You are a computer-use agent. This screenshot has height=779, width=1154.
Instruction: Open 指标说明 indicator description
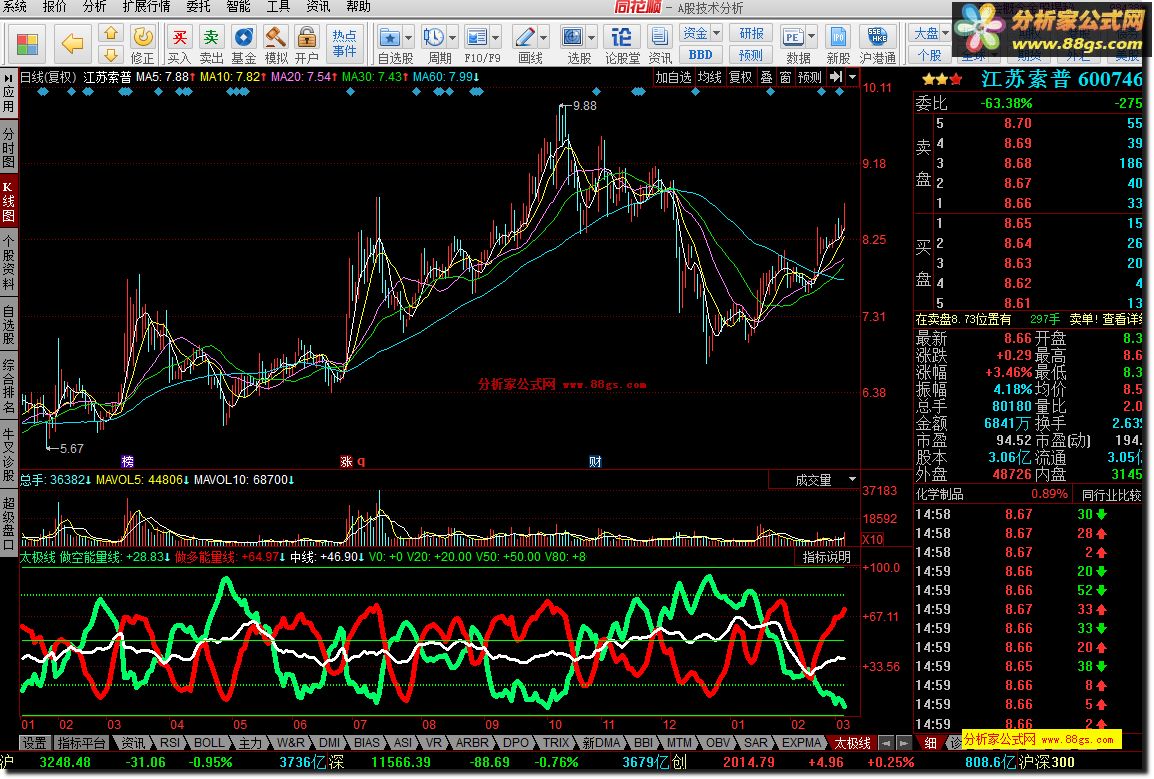click(x=826, y=557)
